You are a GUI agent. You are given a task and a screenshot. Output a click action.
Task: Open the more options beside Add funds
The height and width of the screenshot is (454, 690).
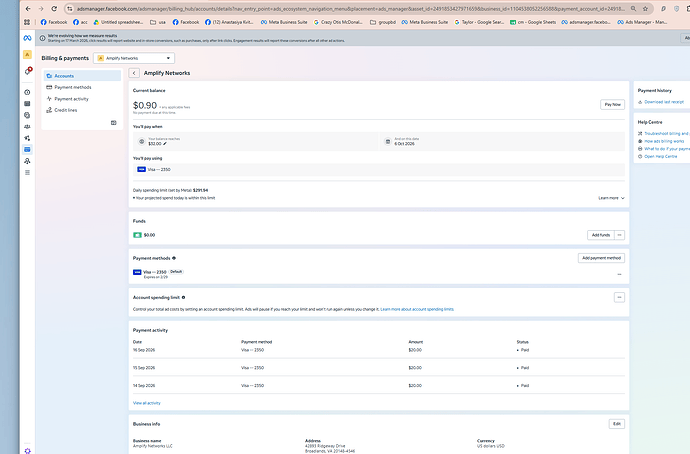point(620,235)
